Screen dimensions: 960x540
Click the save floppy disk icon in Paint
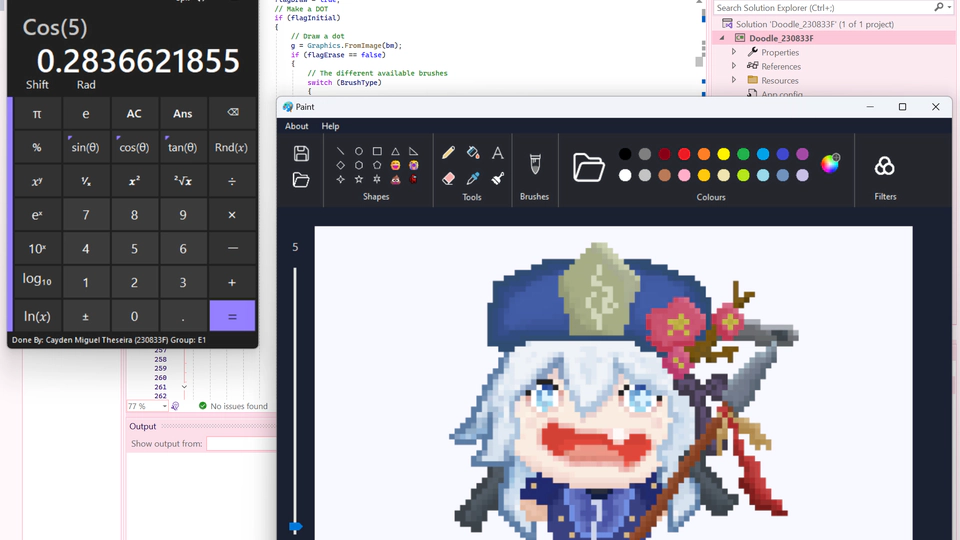coord(301,153)
